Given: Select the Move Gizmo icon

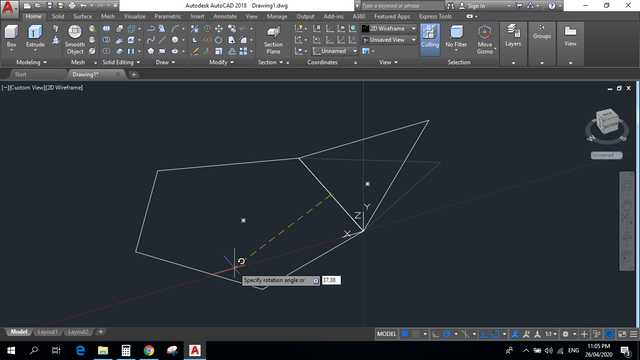Looking at the screenshot, I should 485,39.
